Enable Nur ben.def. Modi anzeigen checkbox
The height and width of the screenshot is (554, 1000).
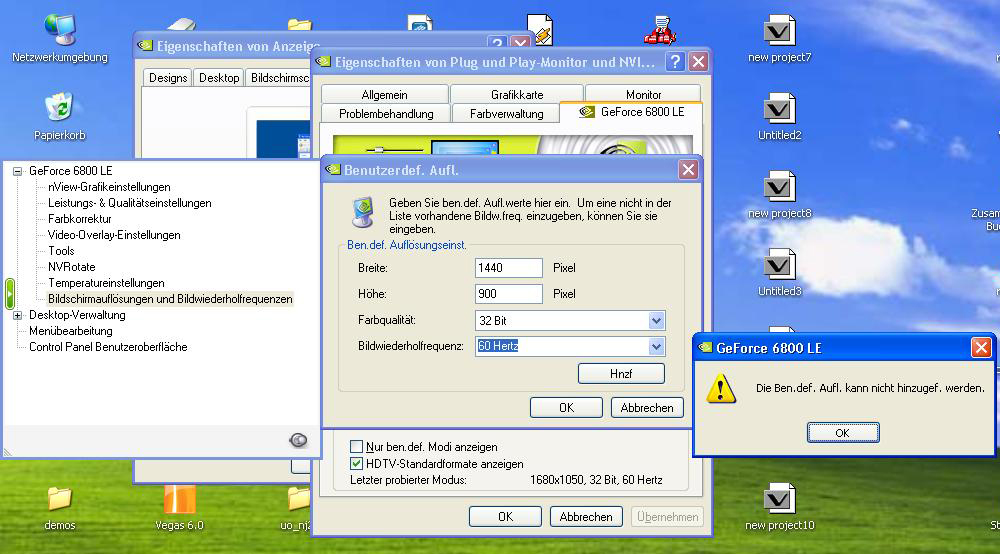coord(357,447)
